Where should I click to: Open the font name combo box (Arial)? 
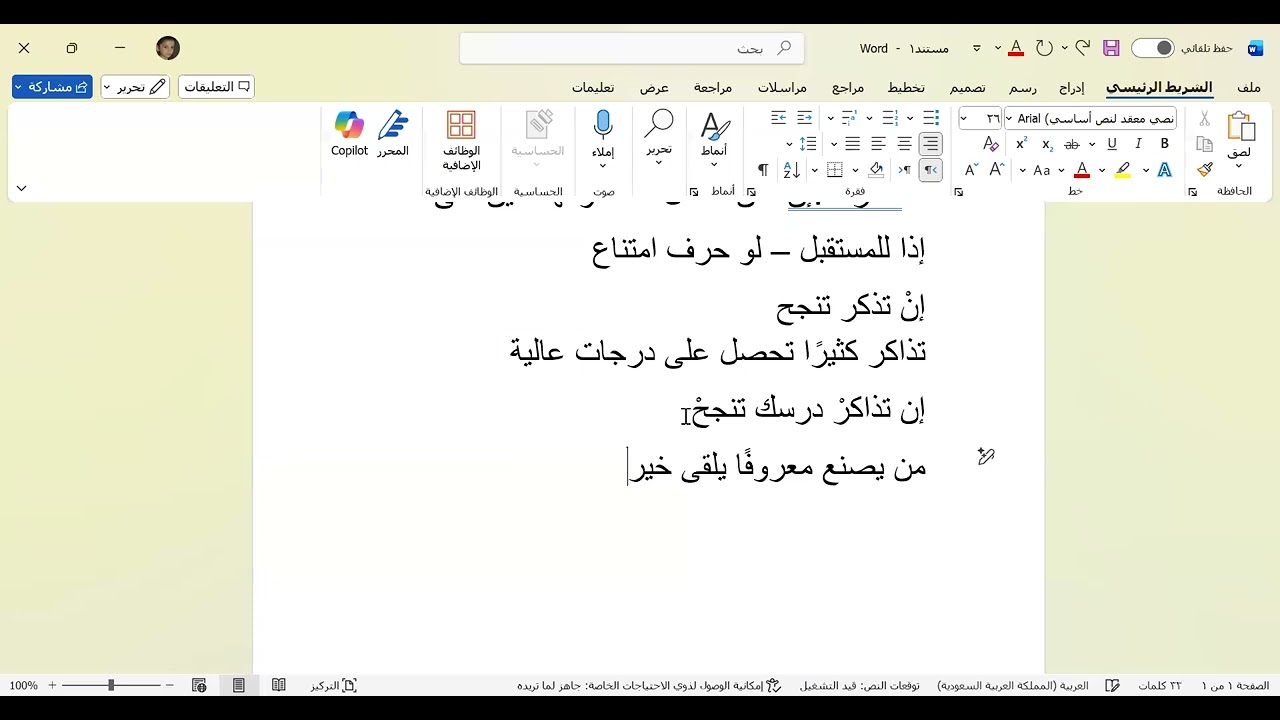1090,118
